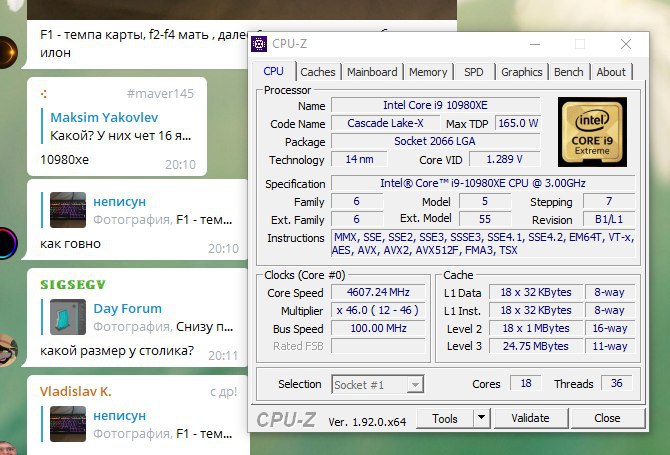Minimize the CPU-Z window
670x455 pixels.
pos(535,44)
